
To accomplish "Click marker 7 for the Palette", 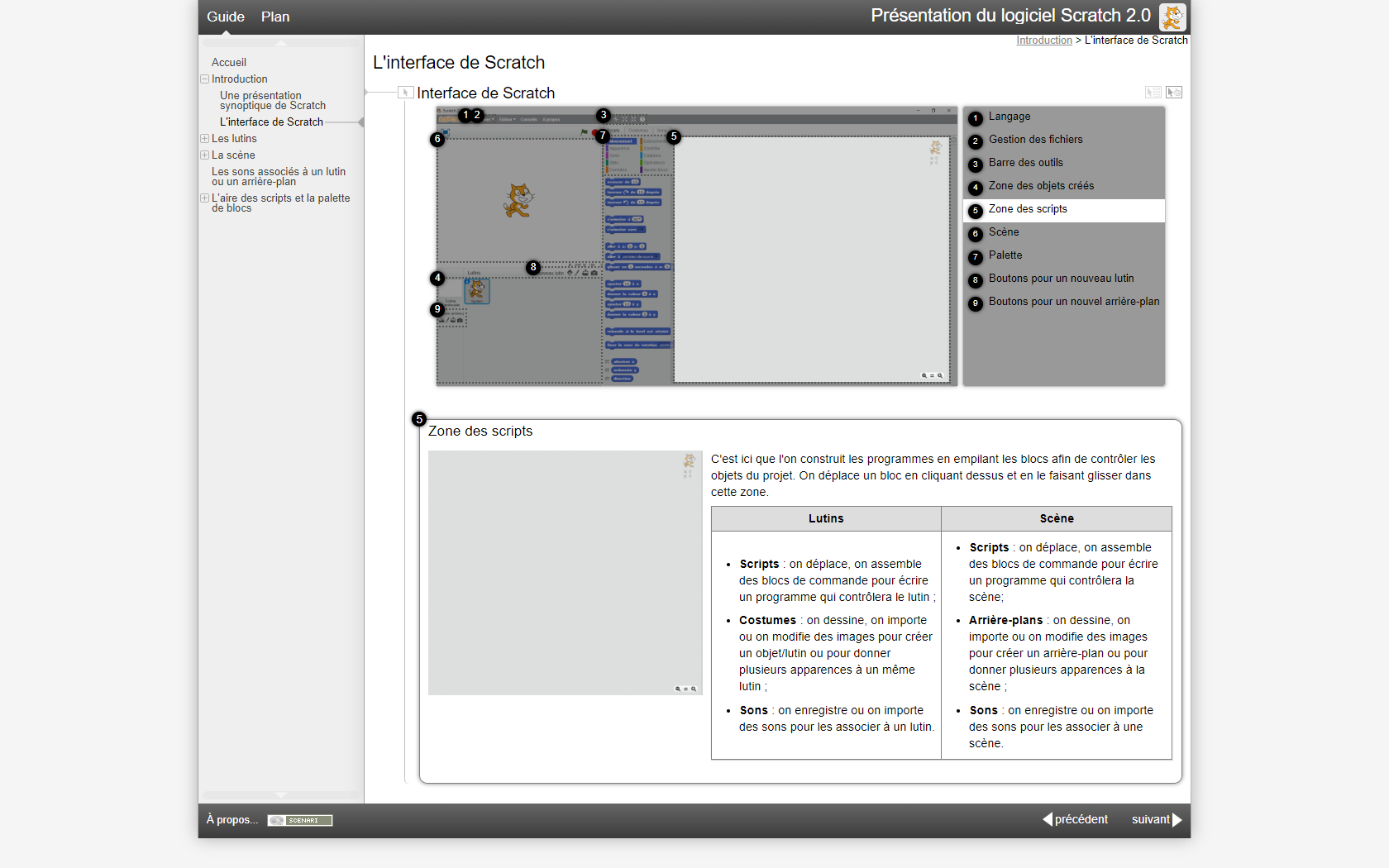I will (603, 136).
